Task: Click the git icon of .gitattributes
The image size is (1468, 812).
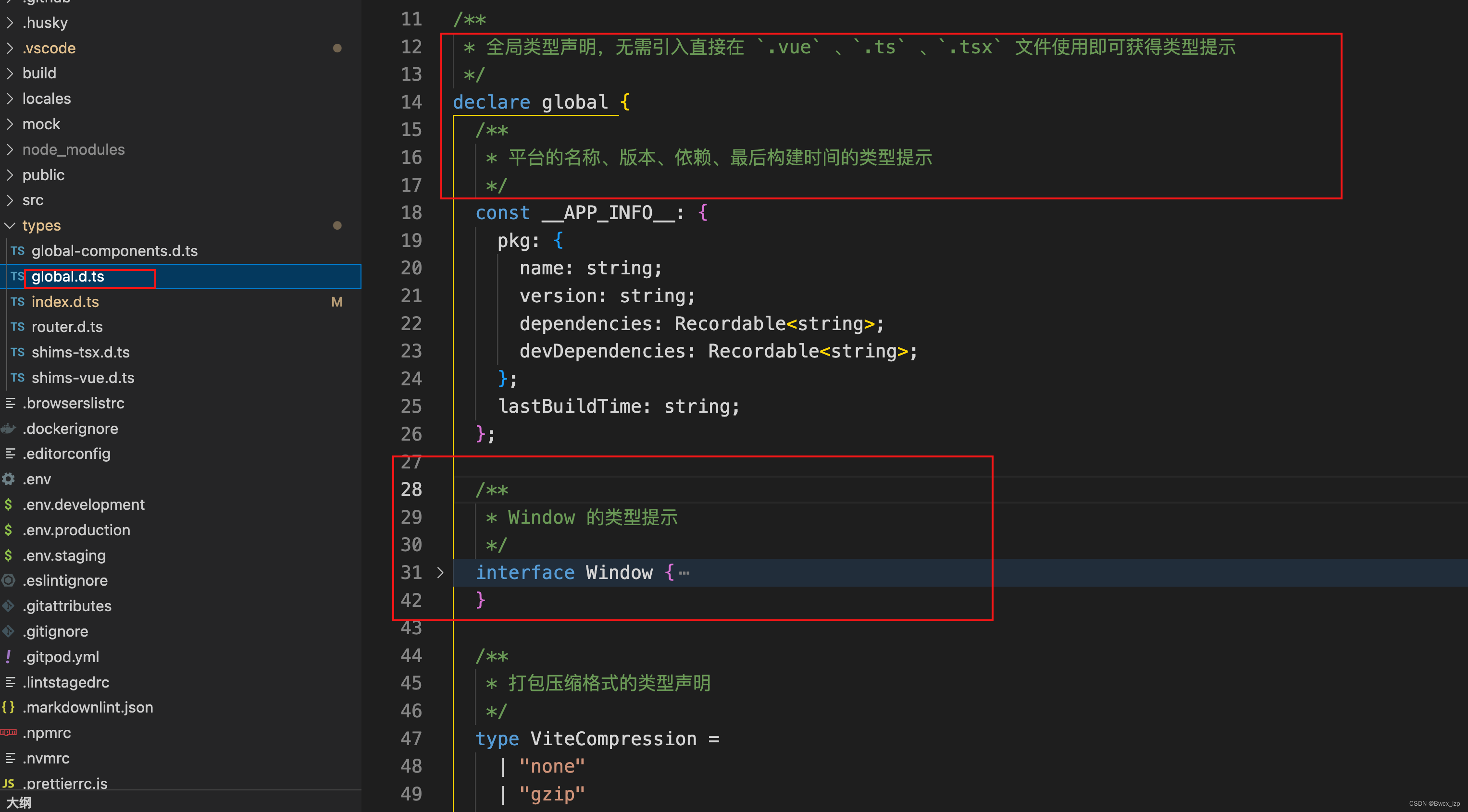Action: (9, 606)
